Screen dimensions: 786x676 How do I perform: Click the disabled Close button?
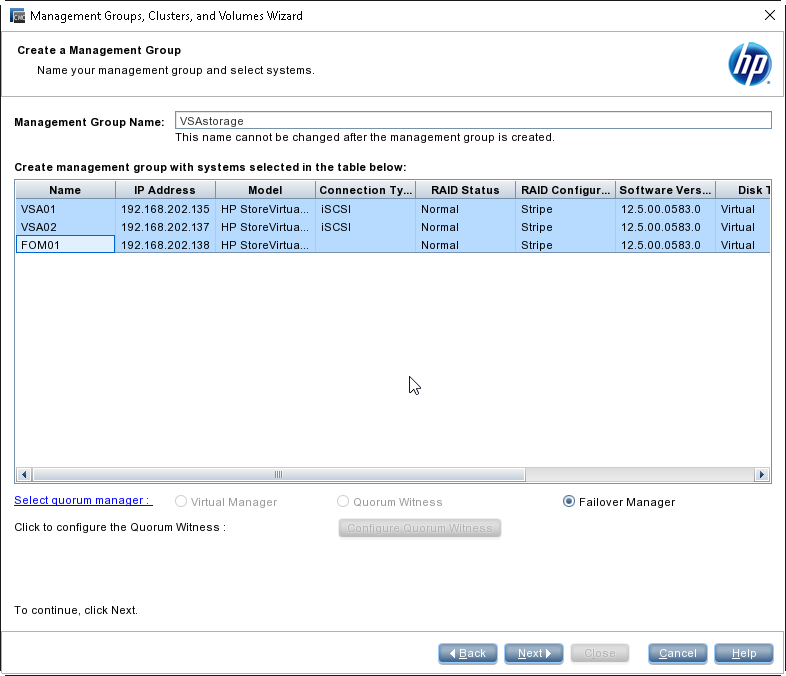coord(600,653)
